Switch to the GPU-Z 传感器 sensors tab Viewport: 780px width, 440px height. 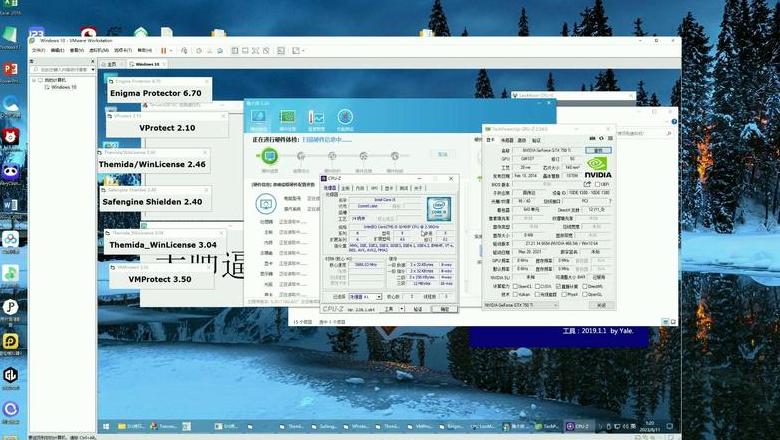pos(507,140)
